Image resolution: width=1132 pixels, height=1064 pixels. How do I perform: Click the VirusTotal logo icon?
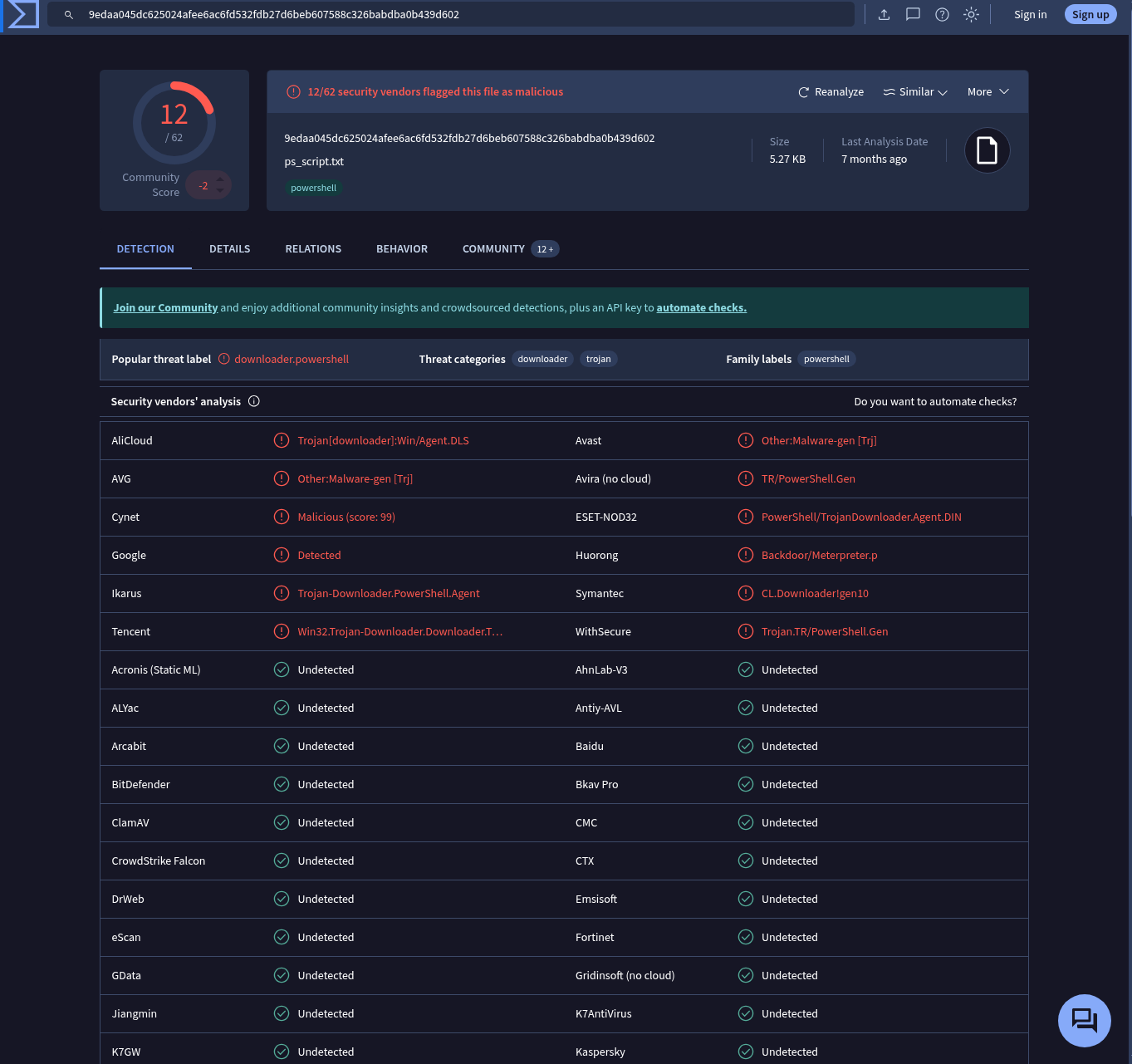point(22,14)
